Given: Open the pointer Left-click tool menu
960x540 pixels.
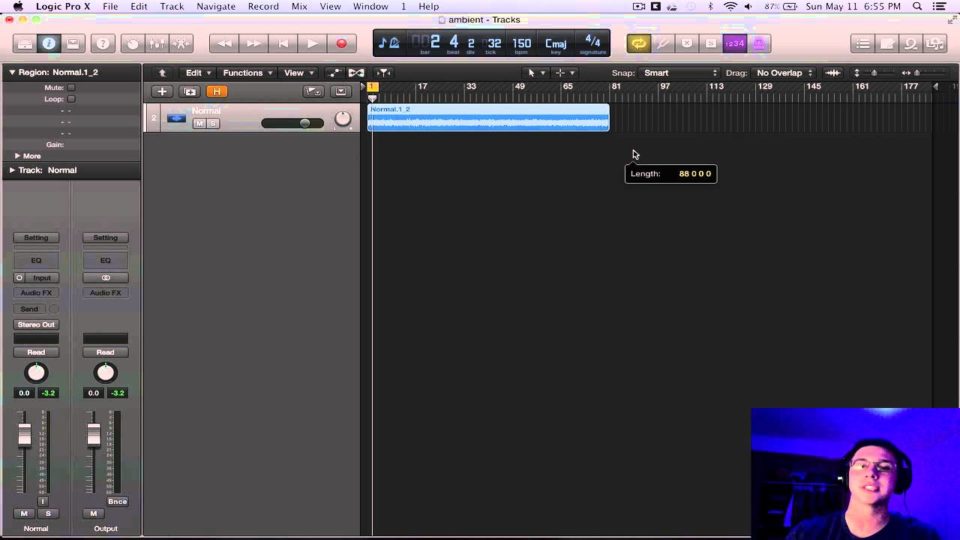Looking at the screenshot, I should coord(536,73).
